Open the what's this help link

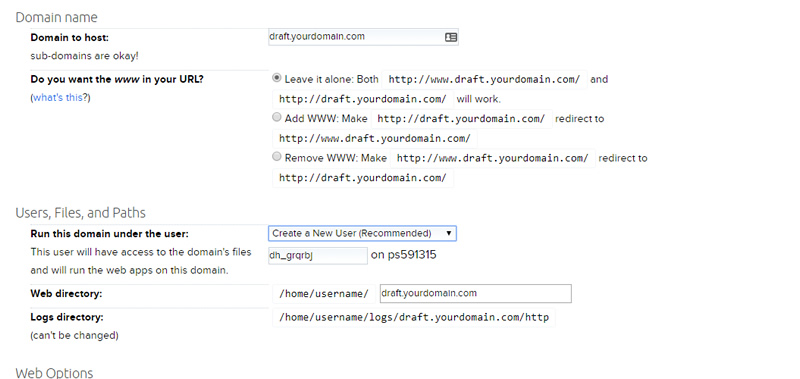tap(57, 97)
